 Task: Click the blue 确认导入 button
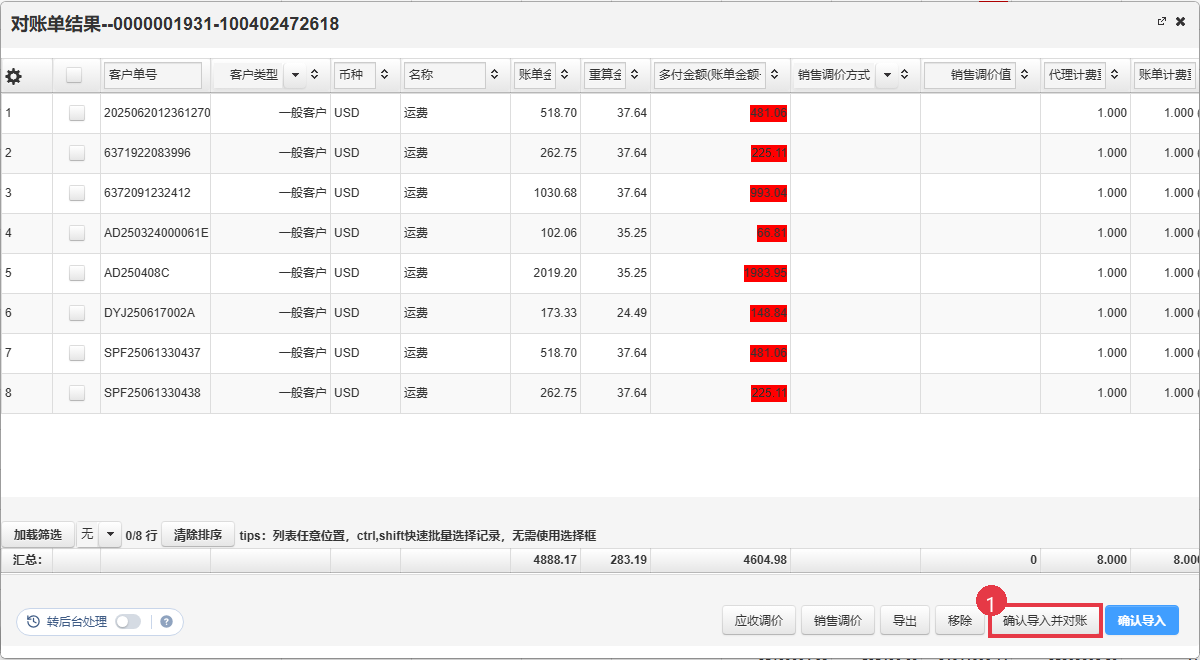(1142, 620)
